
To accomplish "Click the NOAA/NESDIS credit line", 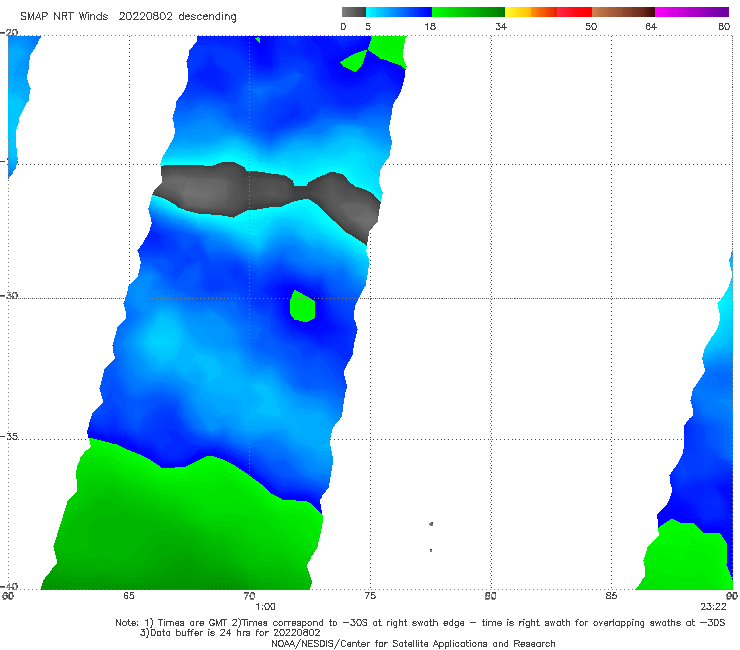I will coord(413,643).
